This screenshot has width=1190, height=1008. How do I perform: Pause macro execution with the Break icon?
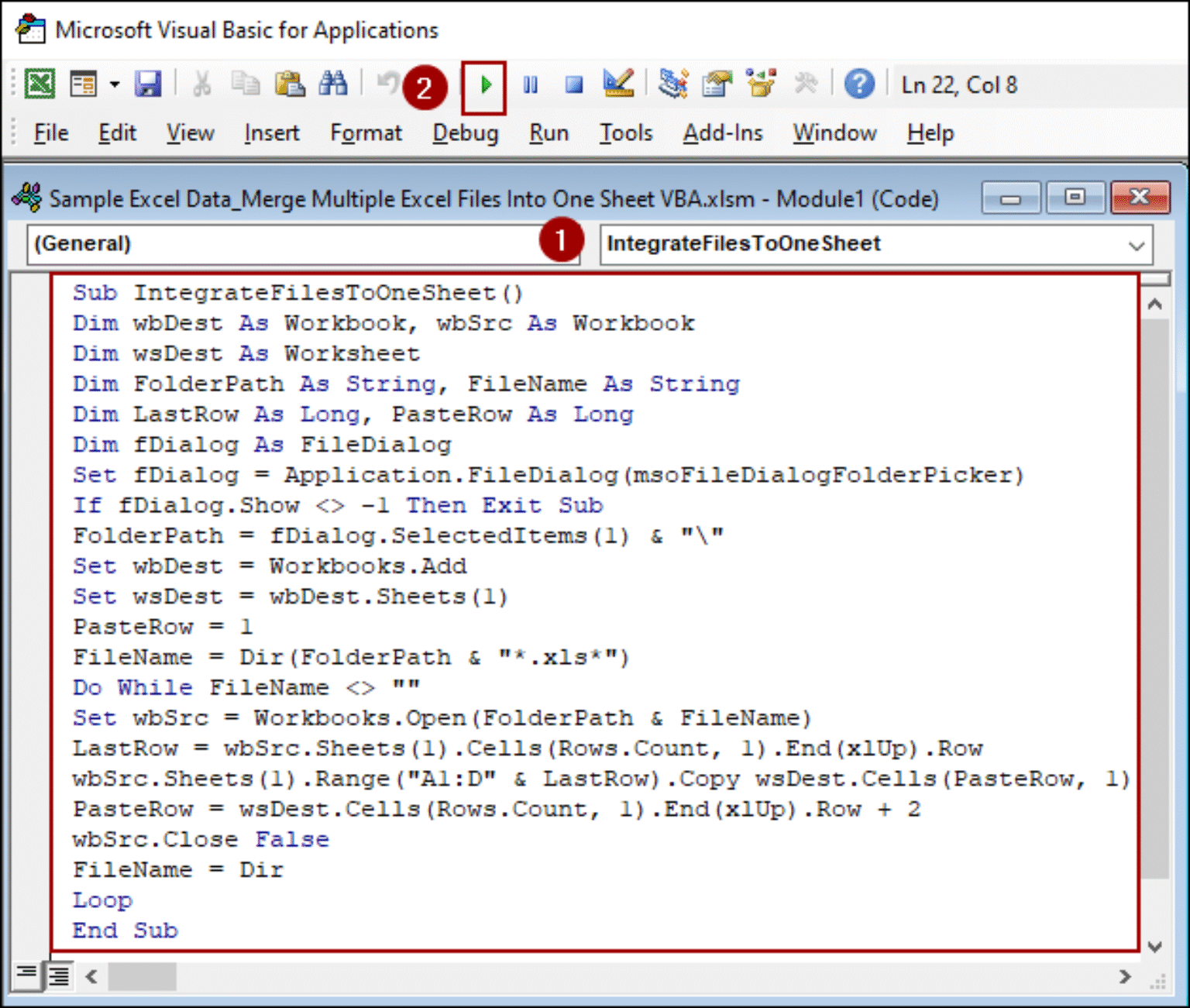pyautogui.click(x=530, y=85)
